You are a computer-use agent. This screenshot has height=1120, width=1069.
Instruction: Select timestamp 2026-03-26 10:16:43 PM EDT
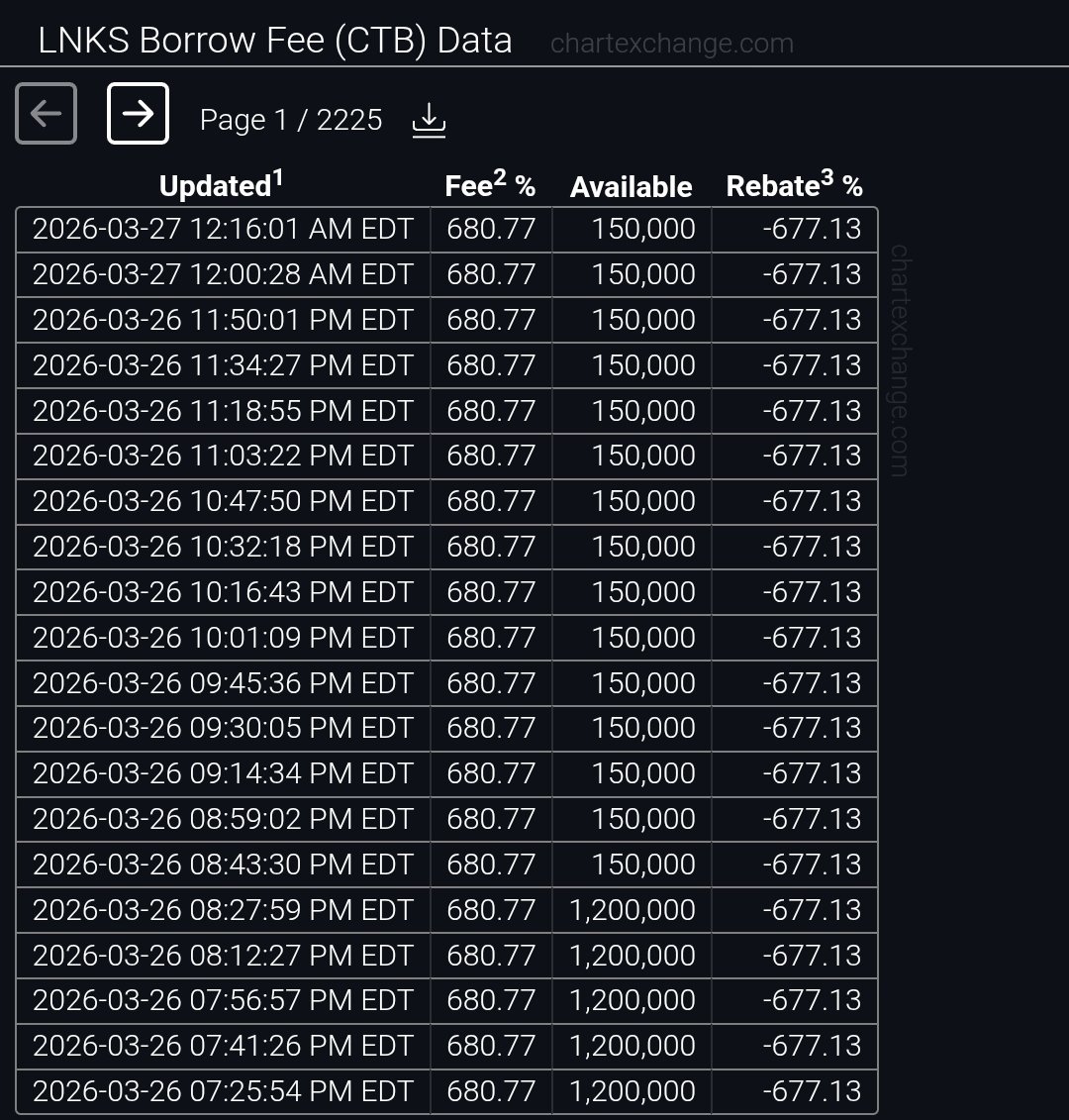(223, 592)
